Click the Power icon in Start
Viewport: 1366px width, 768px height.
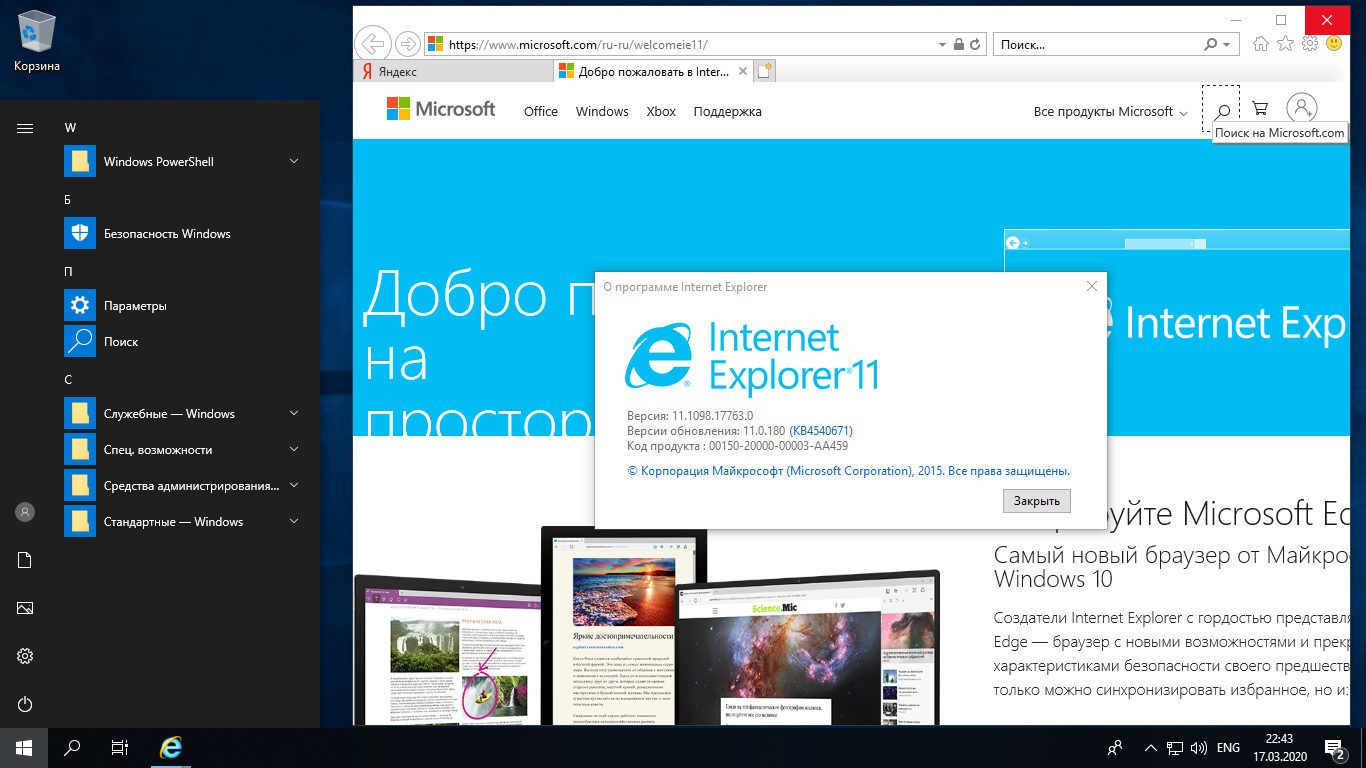tap(25, 704)
